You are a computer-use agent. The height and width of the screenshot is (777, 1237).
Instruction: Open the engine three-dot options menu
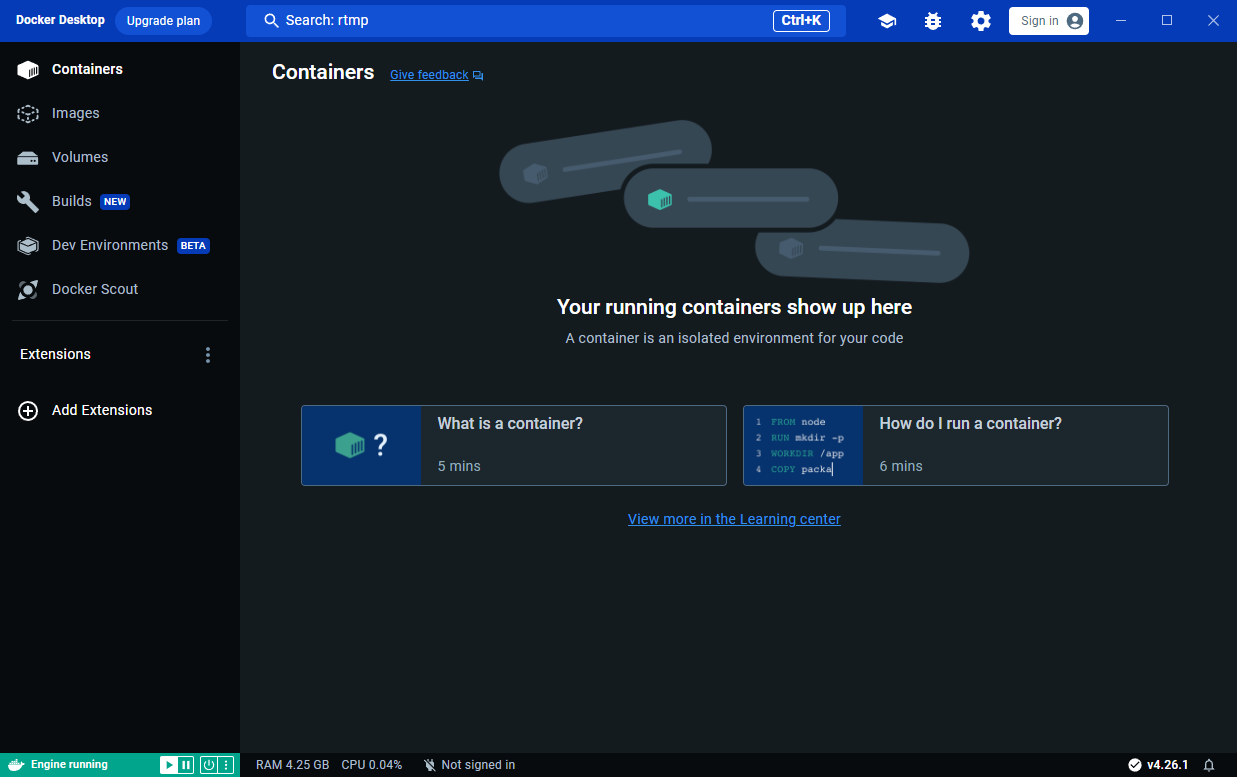pos(226,765)
